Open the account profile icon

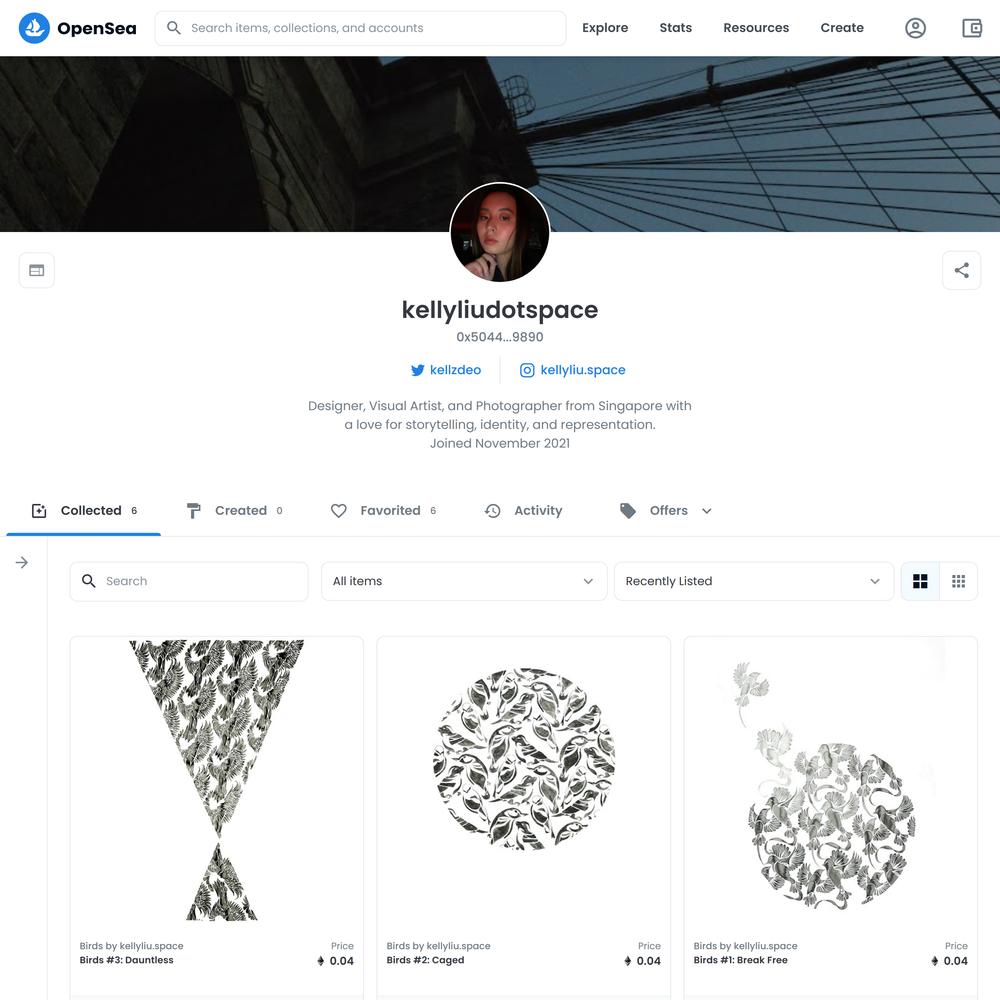click(x=915, y=28)
